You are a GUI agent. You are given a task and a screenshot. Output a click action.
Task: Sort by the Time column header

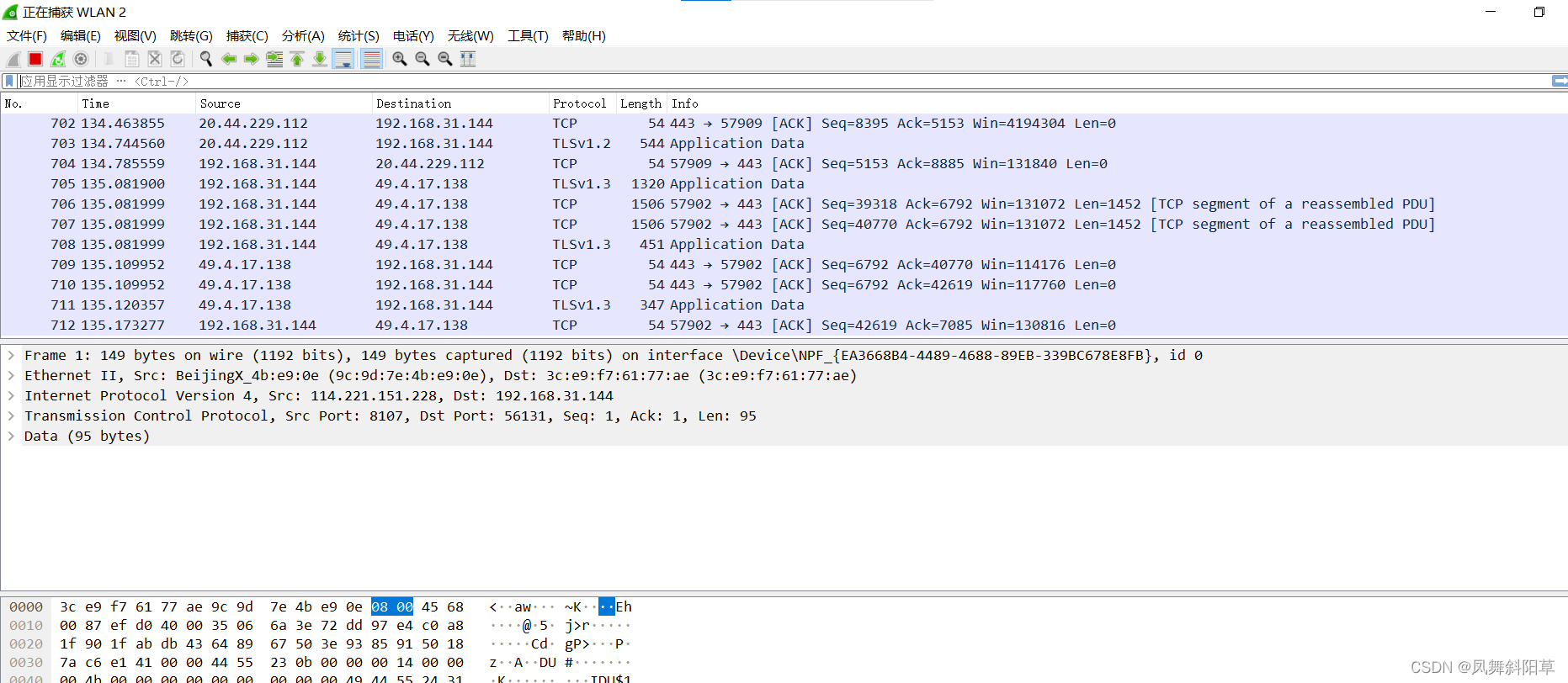point(136,103)
